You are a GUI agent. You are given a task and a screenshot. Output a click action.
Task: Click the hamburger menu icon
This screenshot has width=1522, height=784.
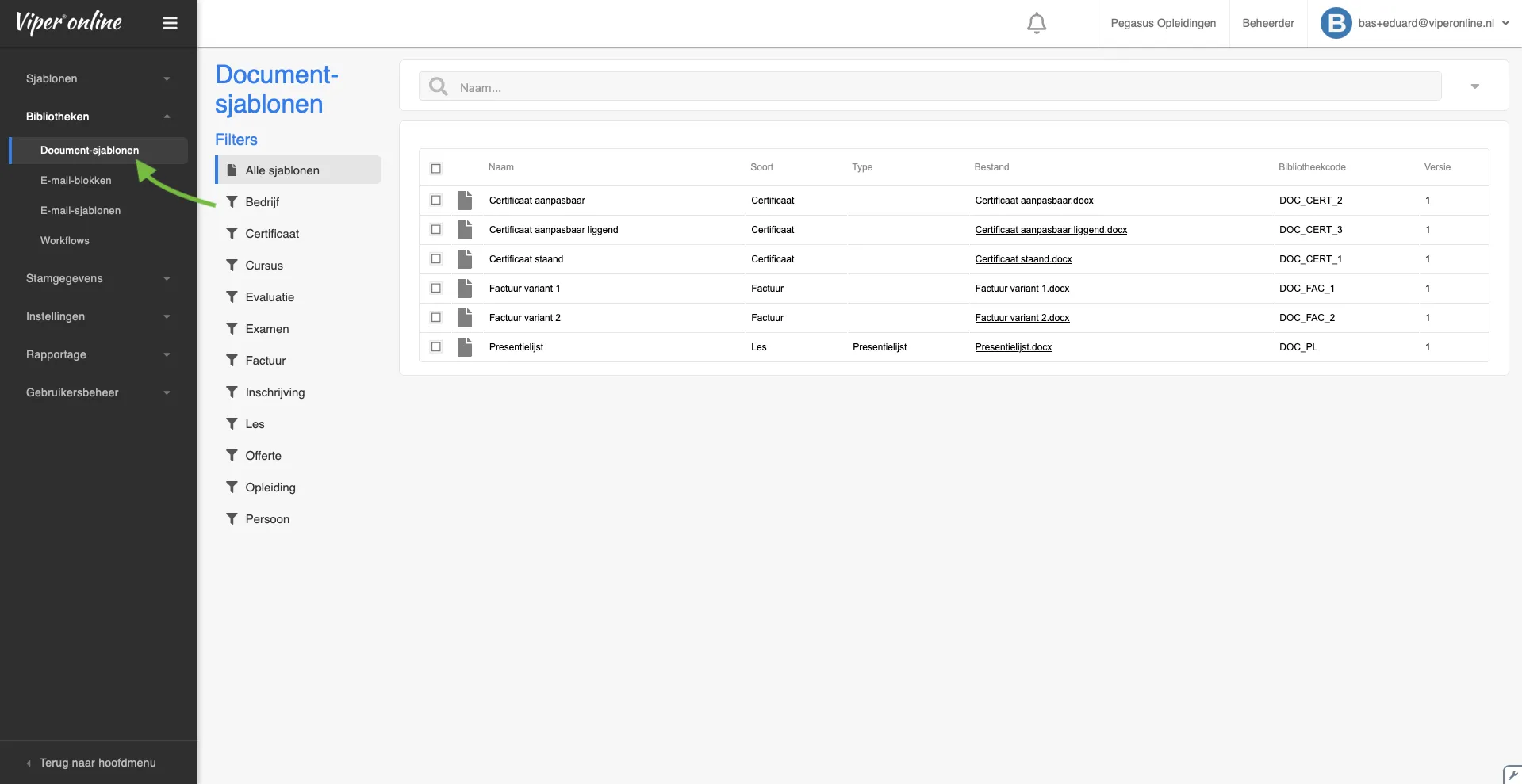click(170, 23)
